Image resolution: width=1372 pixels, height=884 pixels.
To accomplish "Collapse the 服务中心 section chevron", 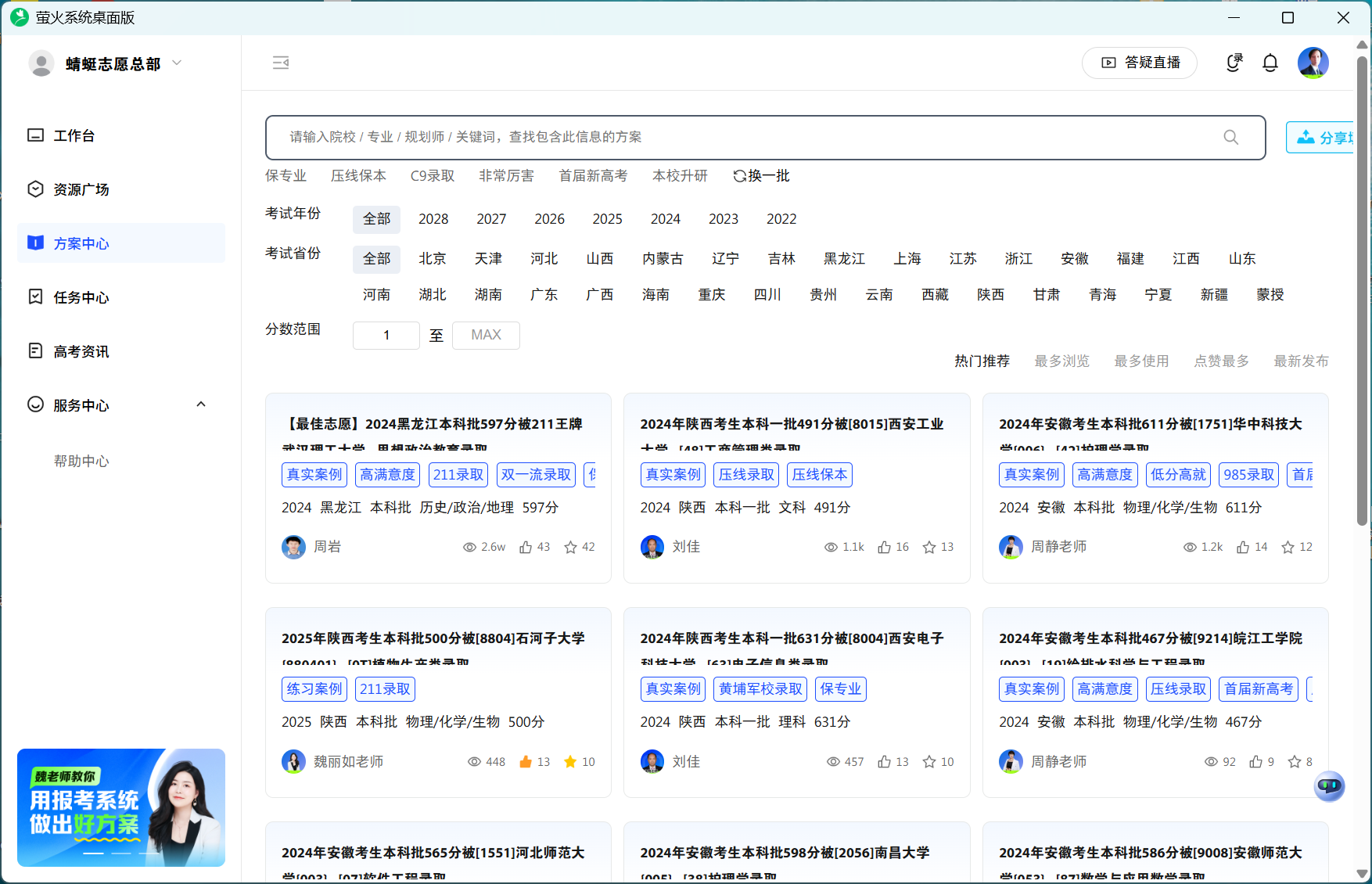I will click(x=201, y=404).
